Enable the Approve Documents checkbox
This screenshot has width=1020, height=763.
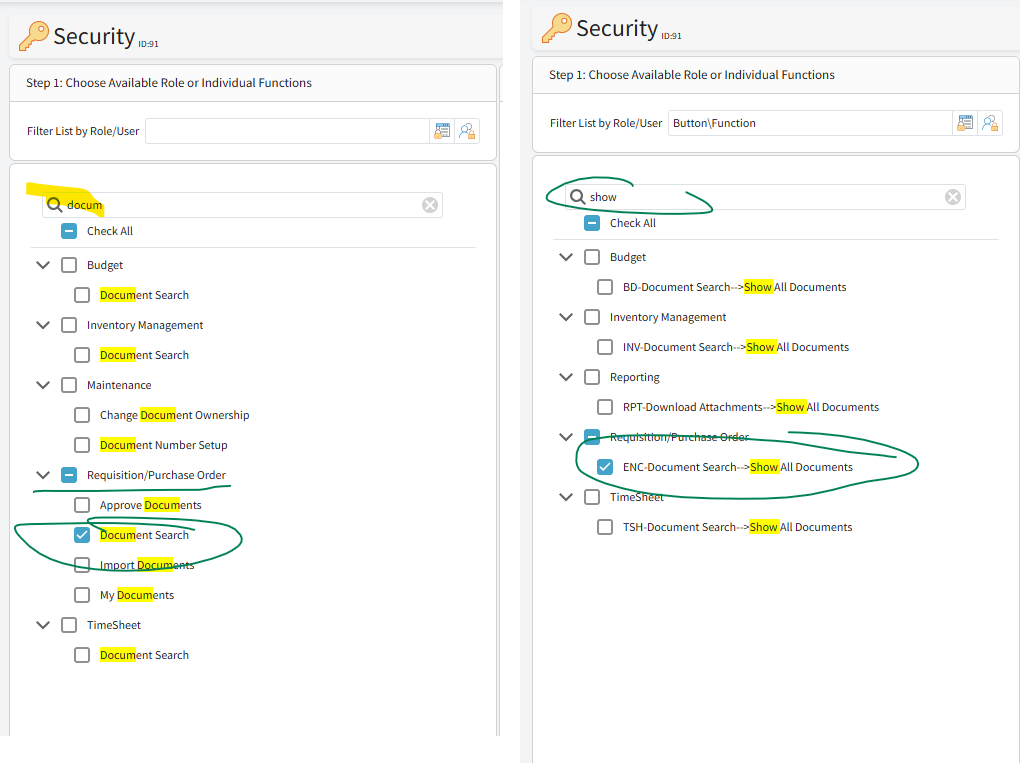pyautogui.click(x=82, y=505)
